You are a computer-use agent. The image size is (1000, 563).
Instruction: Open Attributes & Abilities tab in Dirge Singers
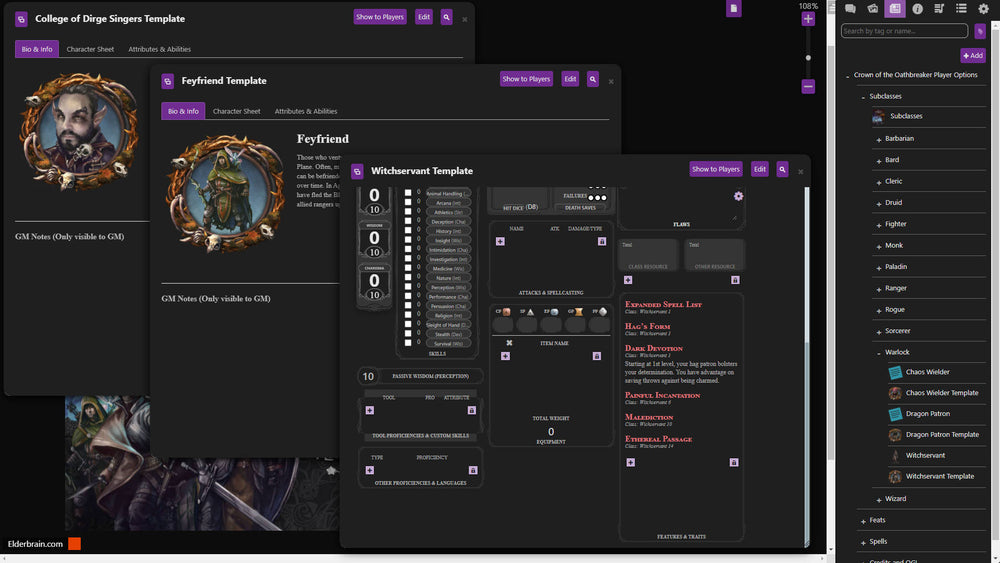(159, 49)
